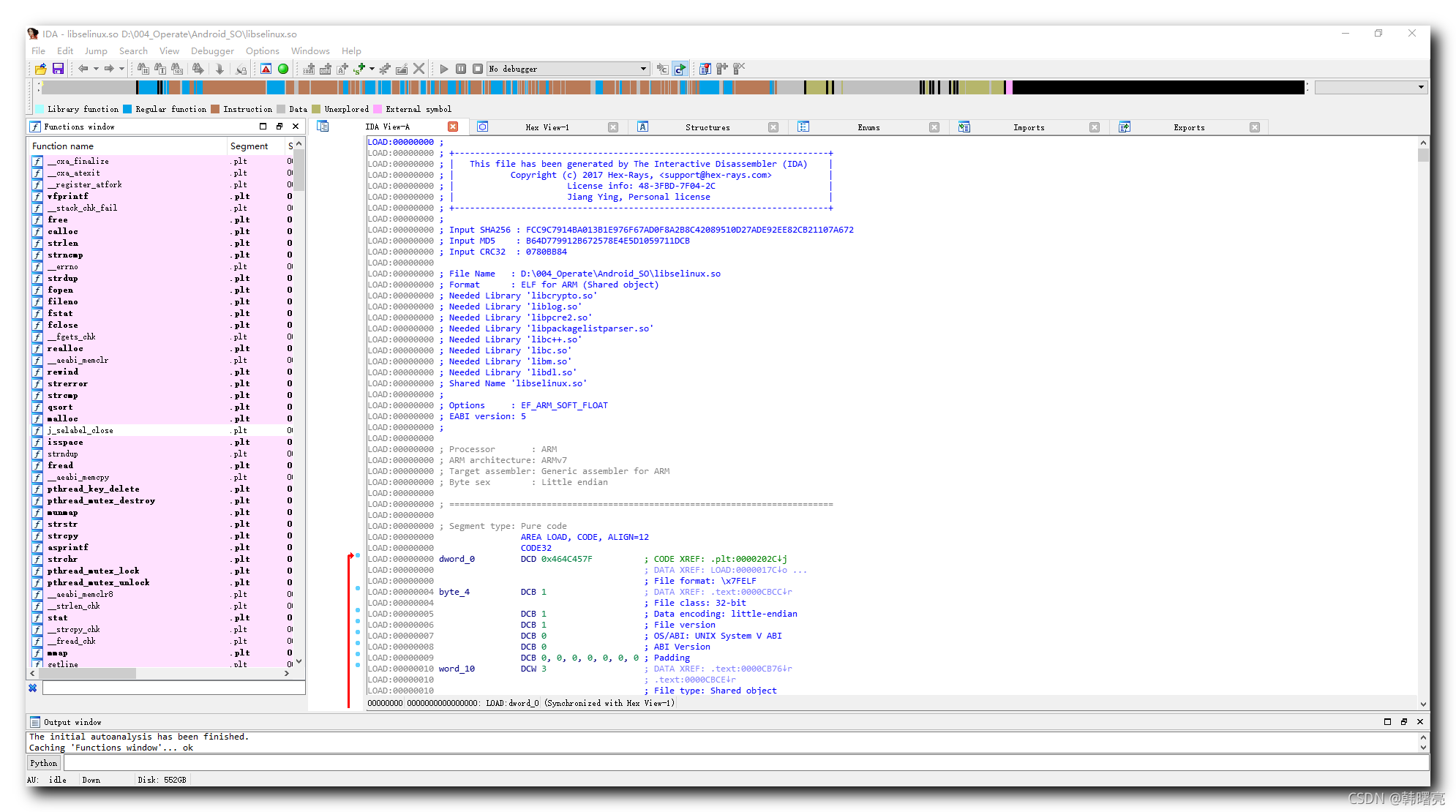Click the rename/edit pencil toolbar icon

tap(402, 69)
